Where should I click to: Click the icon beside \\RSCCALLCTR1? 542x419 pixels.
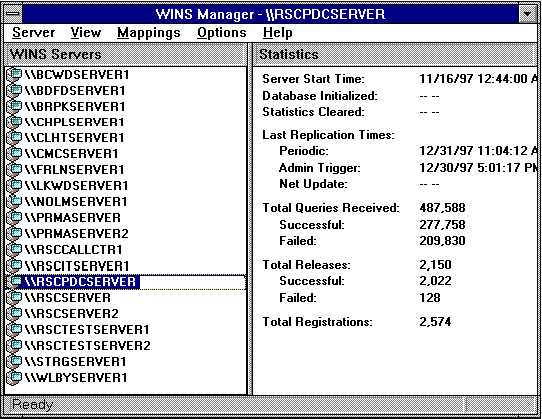15,249
